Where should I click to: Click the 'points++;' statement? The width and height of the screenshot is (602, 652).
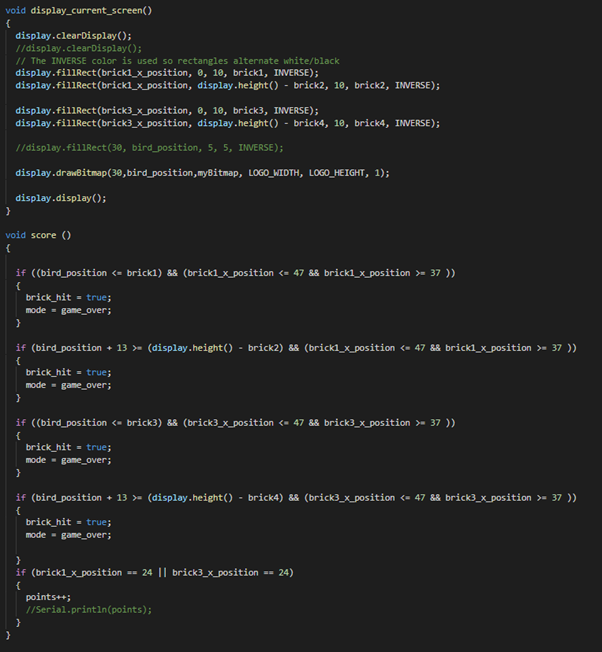48,597
